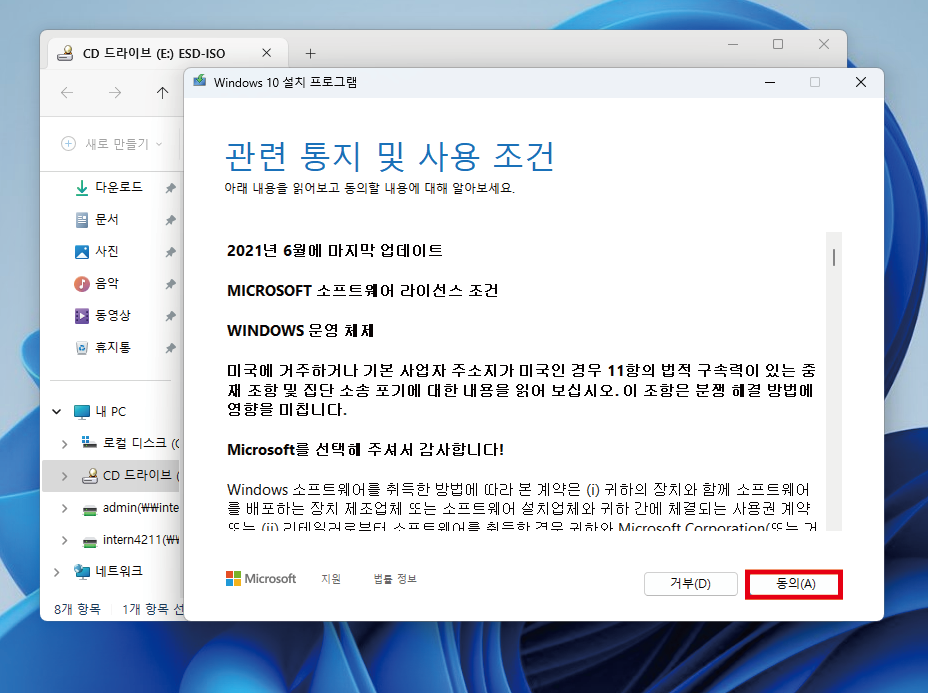Minimize the Windows 10 setup window

(x=769, y=82)
